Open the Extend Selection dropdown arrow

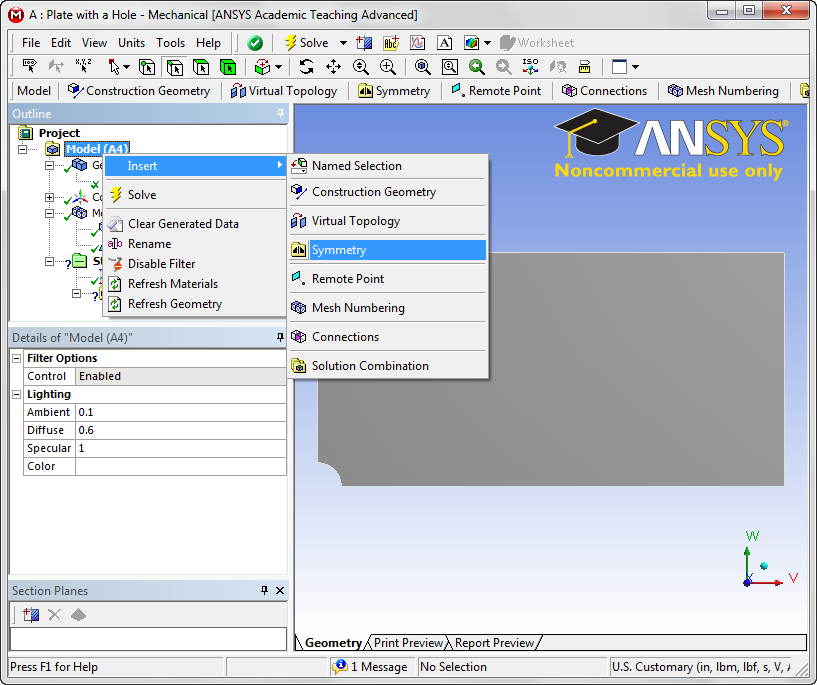279,67
